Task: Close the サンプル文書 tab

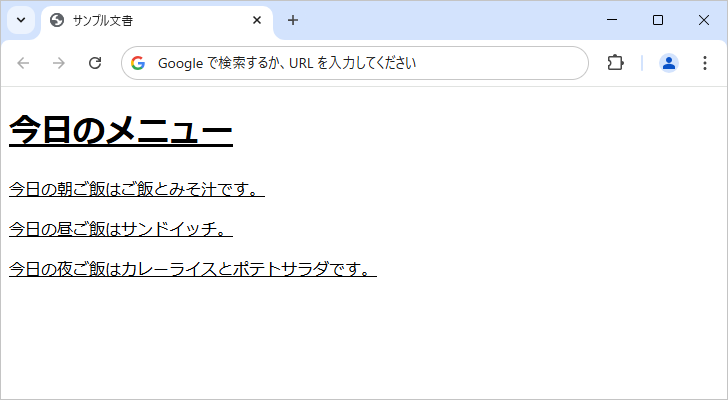Action: (257, 20)
